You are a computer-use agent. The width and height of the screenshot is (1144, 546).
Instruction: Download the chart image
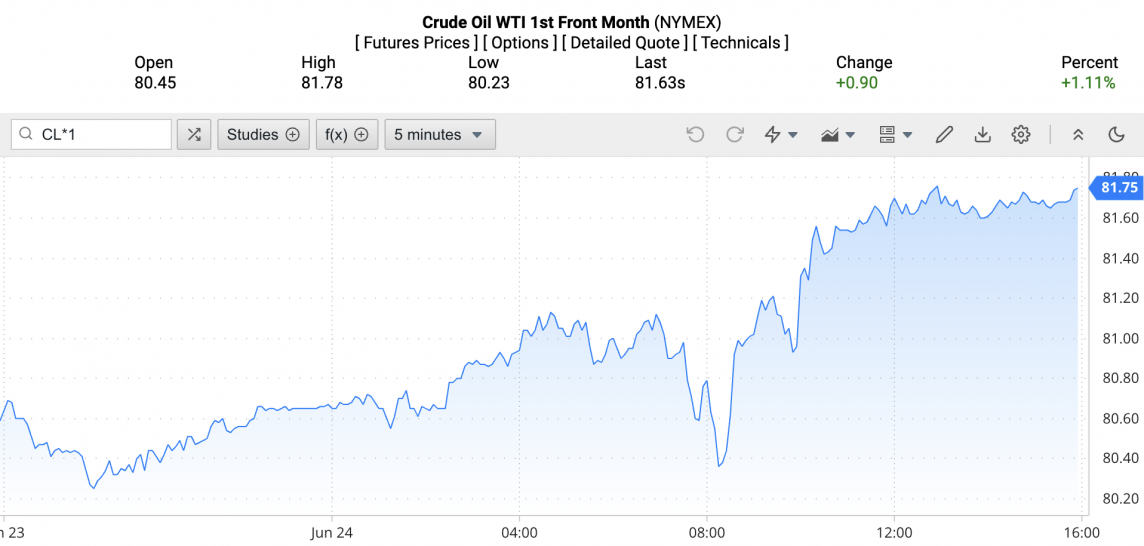tap(982, 135)
